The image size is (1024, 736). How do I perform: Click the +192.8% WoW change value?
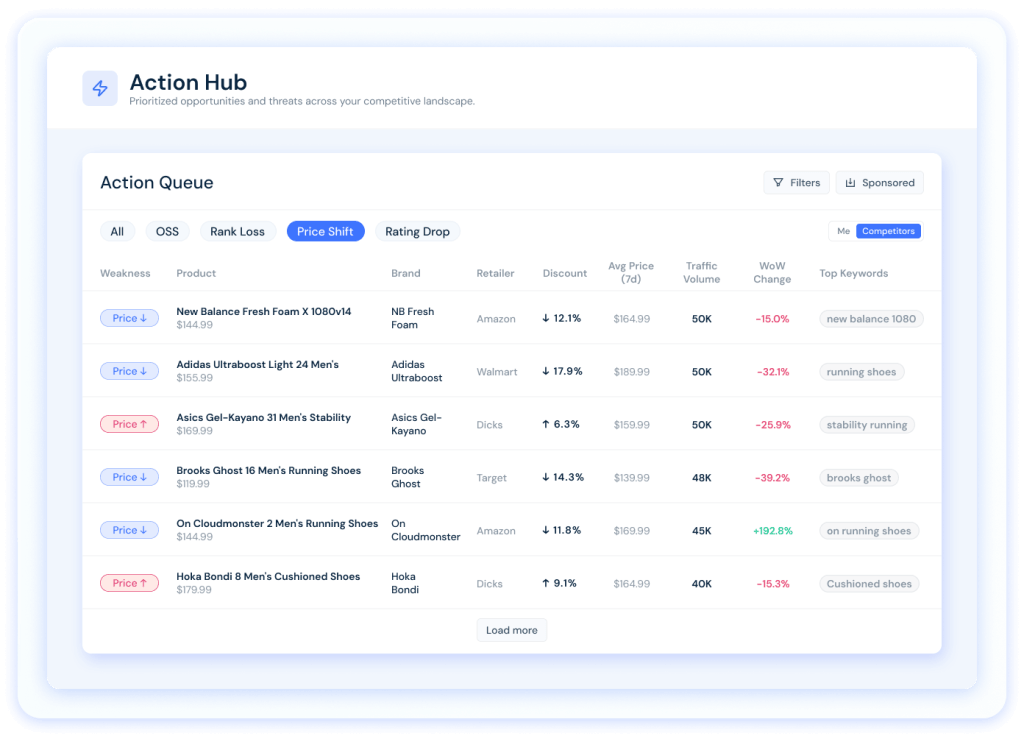click(773, 530)
